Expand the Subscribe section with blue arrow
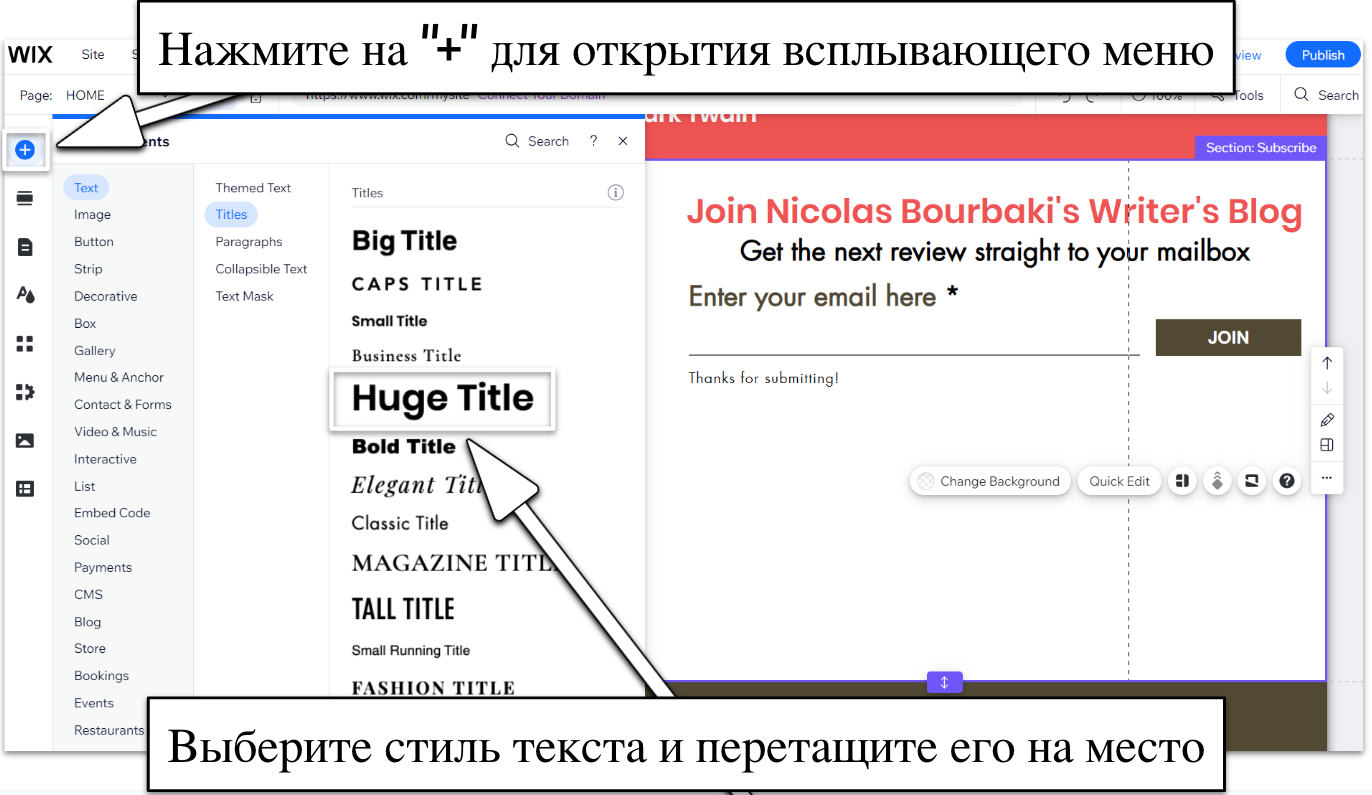1372x795 pixels. pos(944,682)
